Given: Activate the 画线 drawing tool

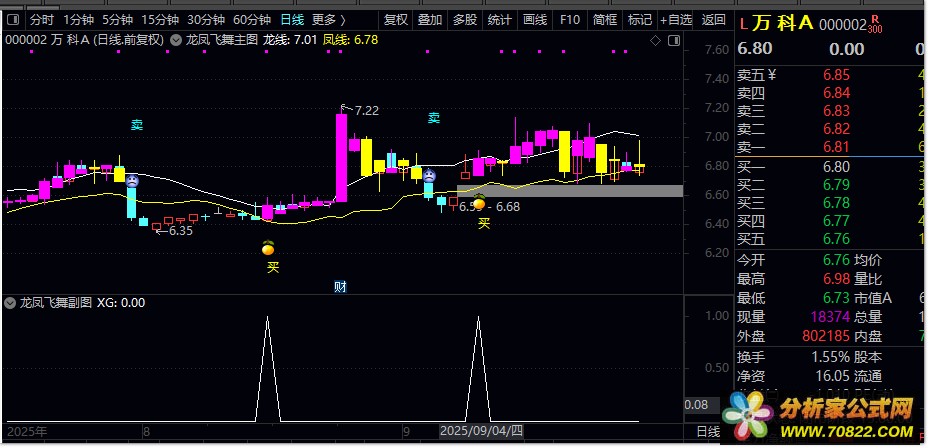Looking at the screenshot, I should 534,20.
